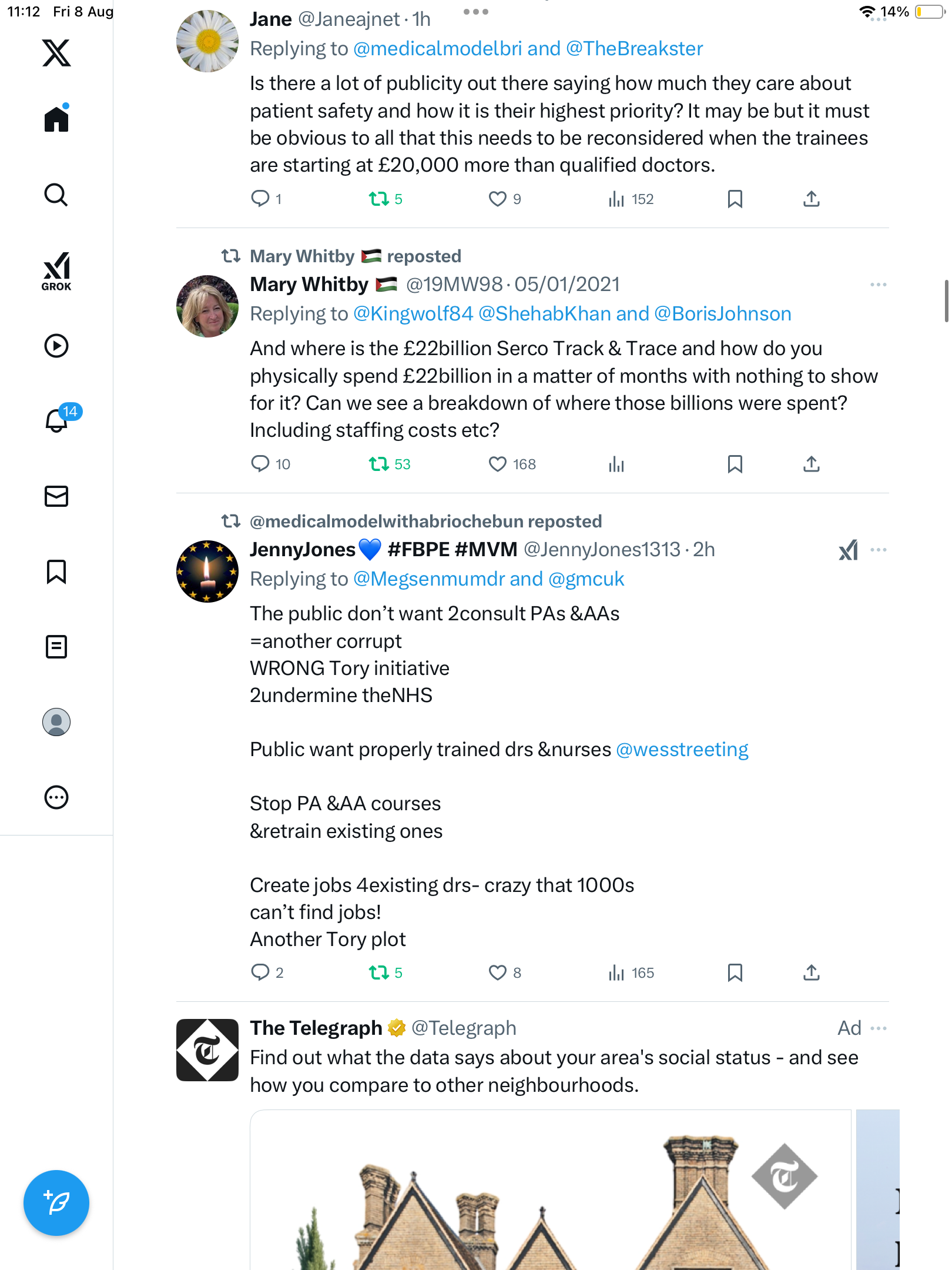Image resolution: width=952 pixels, height=1270 pixels.
Task: Share Jane's post with the upload icon
Action: (812, 199)
